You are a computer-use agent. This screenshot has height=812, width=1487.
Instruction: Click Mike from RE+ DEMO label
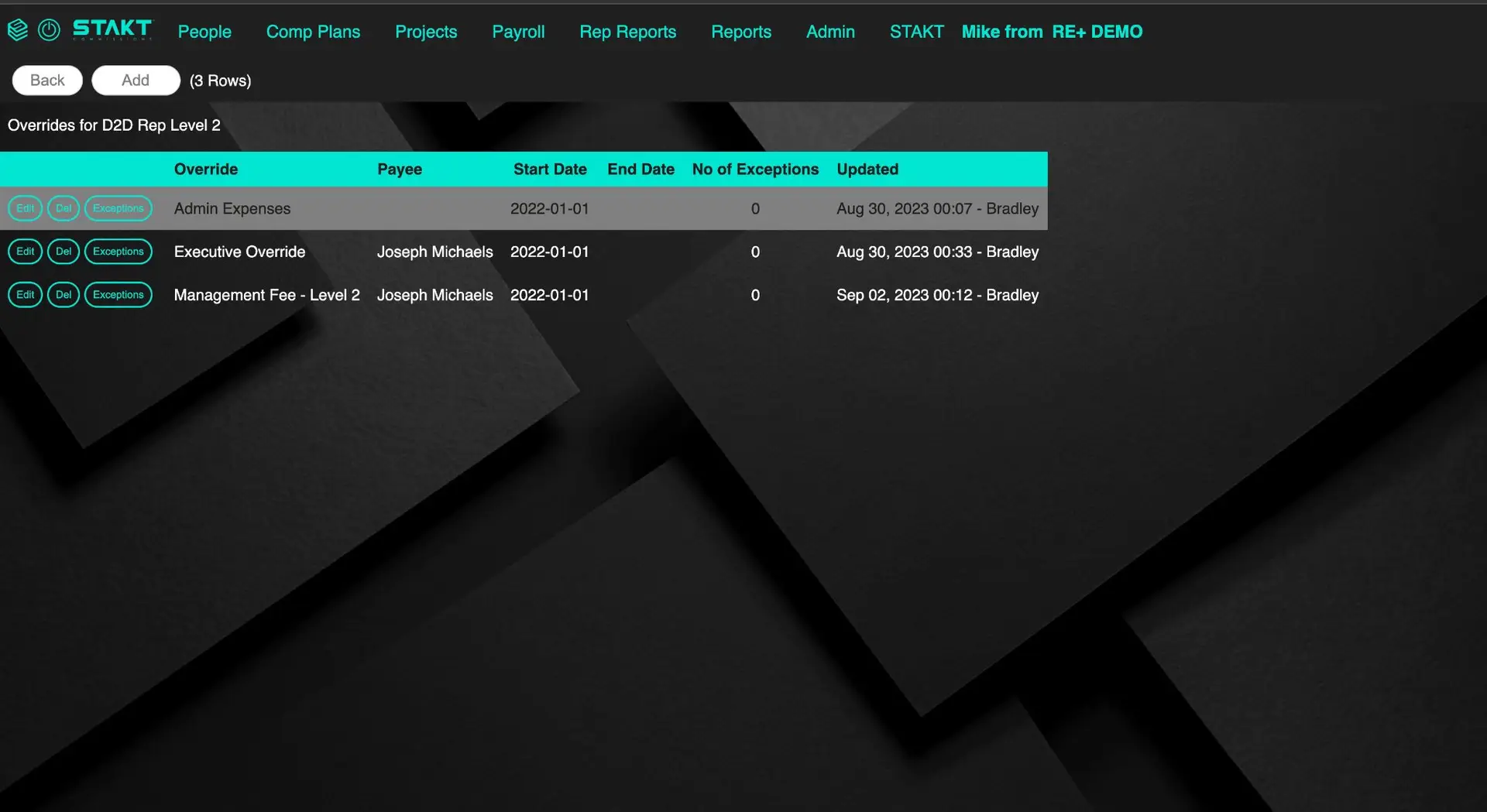click(1052, 32)
